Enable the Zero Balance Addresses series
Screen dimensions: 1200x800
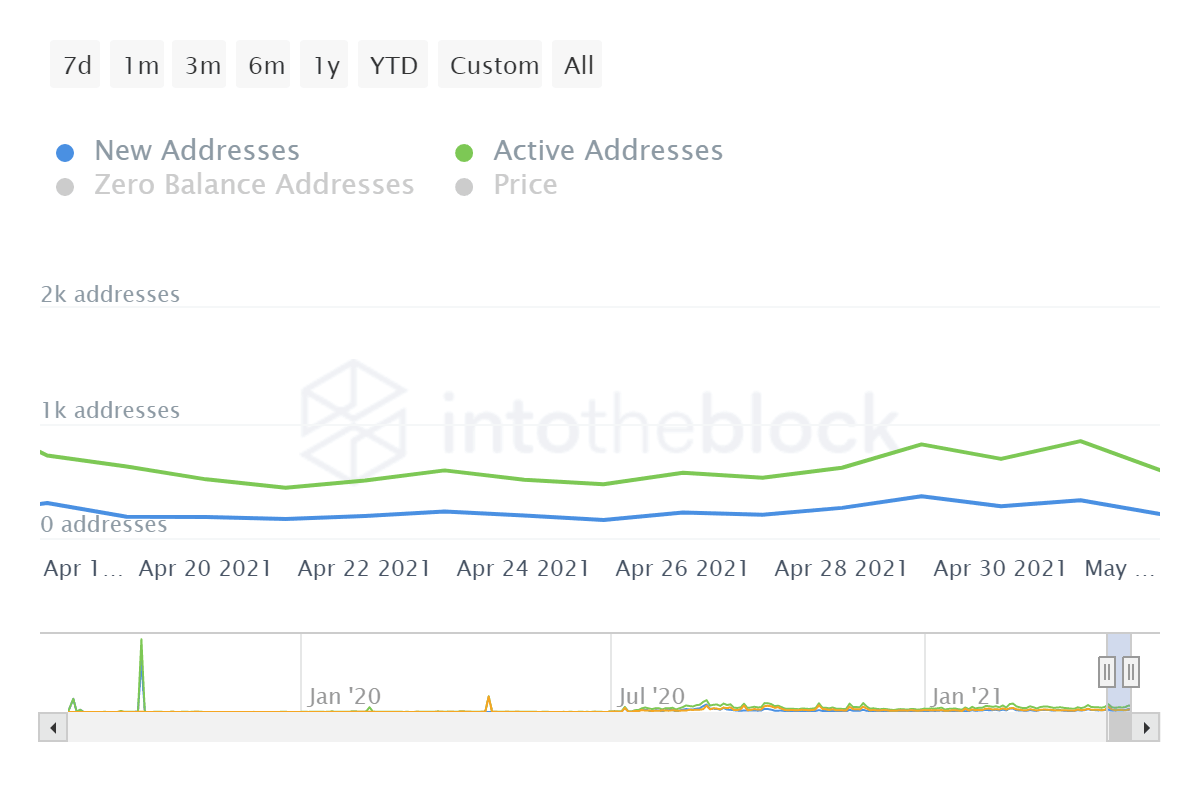(253, 185)
